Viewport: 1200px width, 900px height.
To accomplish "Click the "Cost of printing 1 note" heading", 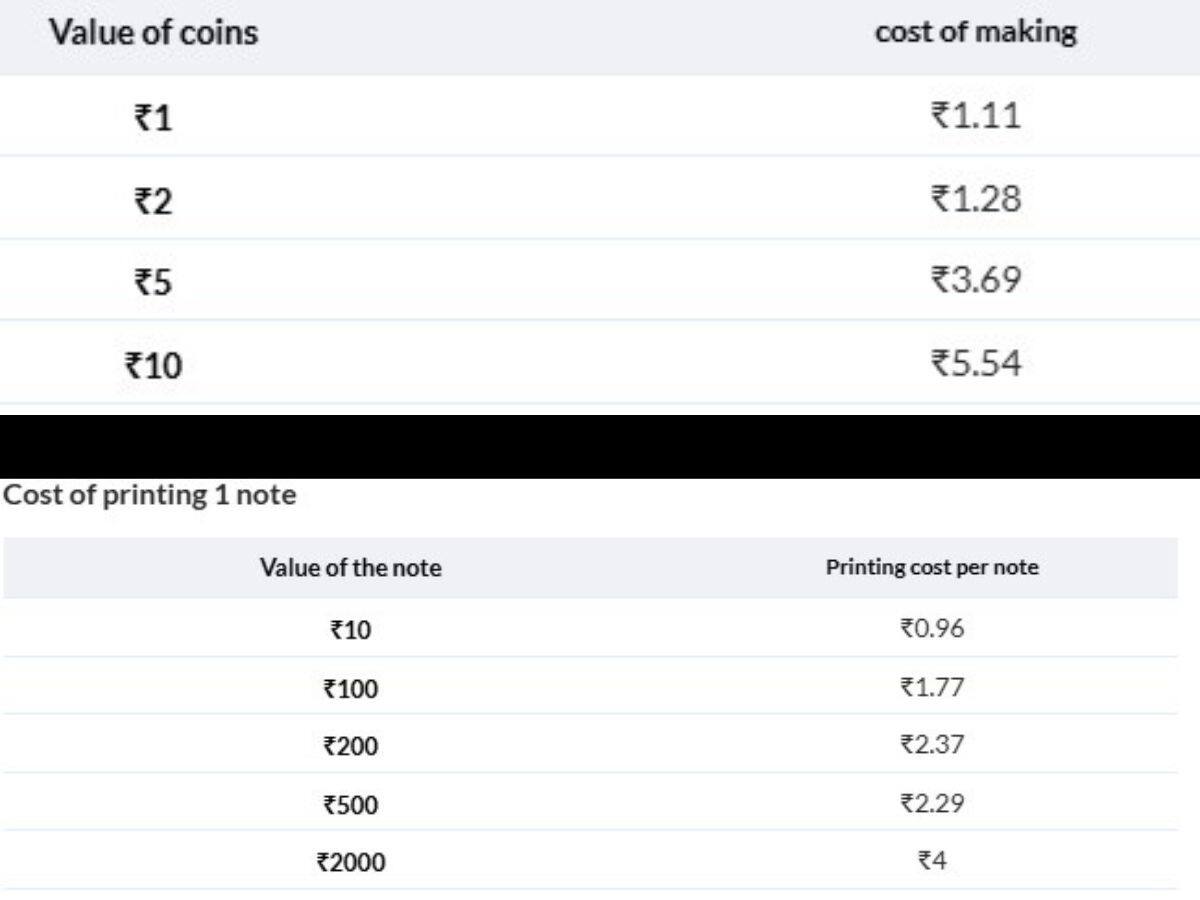I will point(149,496).
